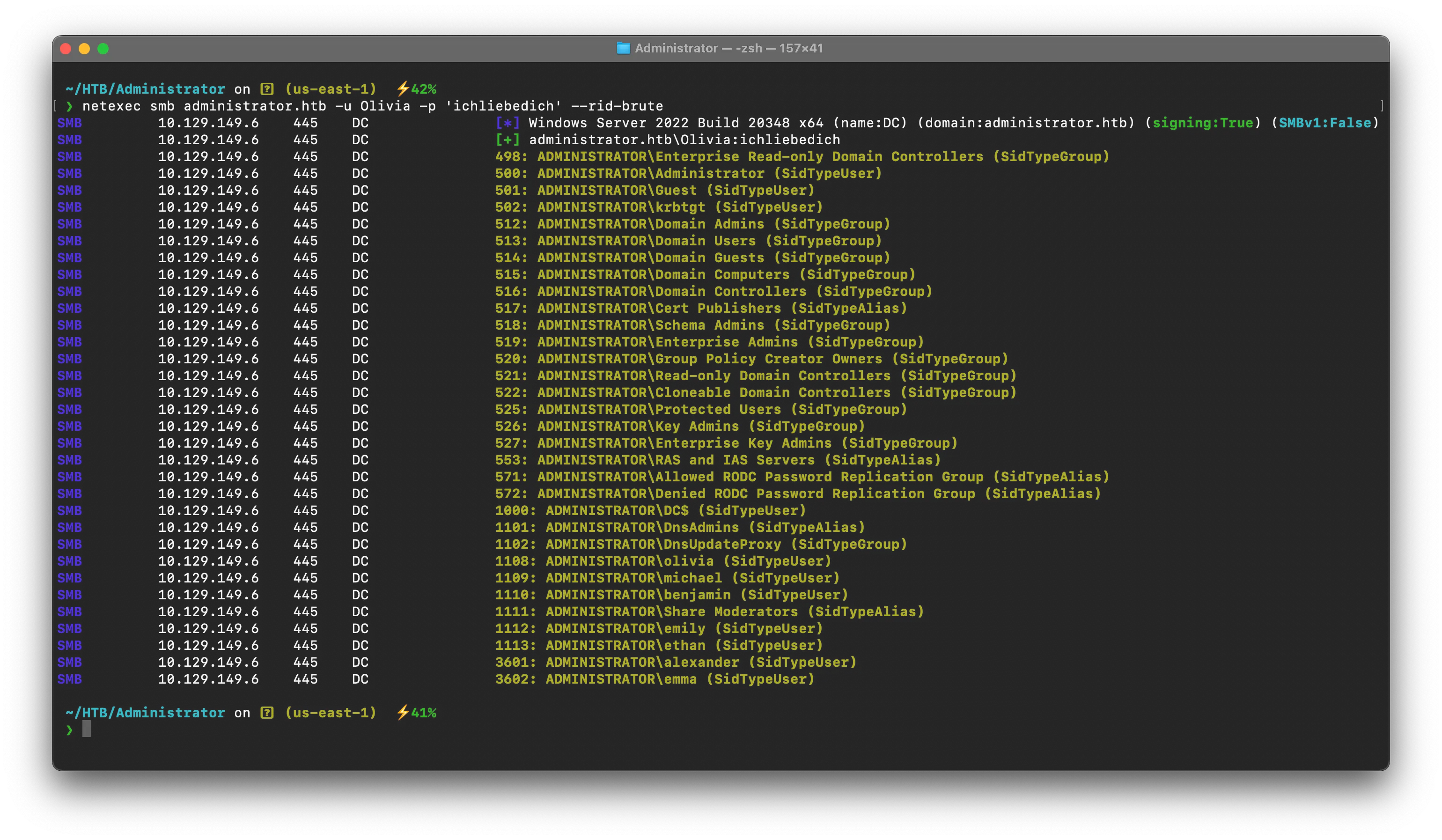1442x840 pixels.
Task: Click '3601: ADMINISTRATOR\alexander' row
Action: pos(676,663)
